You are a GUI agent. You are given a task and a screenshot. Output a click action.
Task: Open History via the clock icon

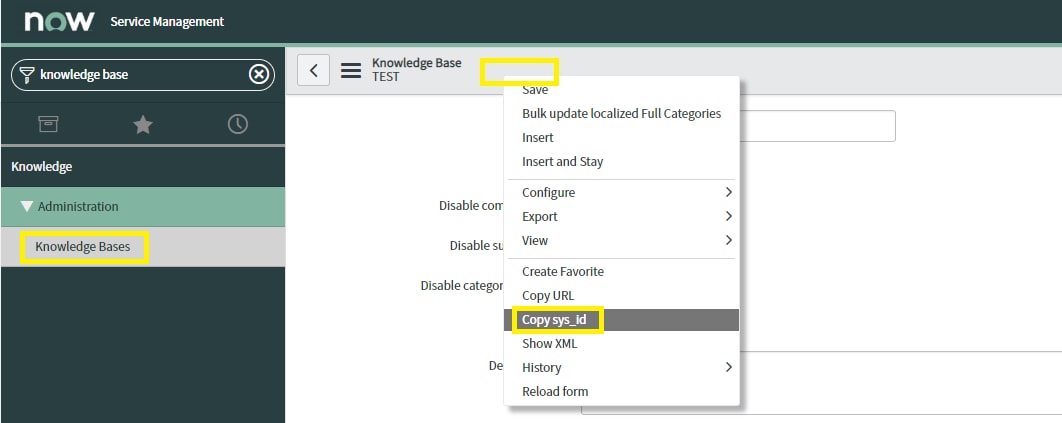pos(237,124)
